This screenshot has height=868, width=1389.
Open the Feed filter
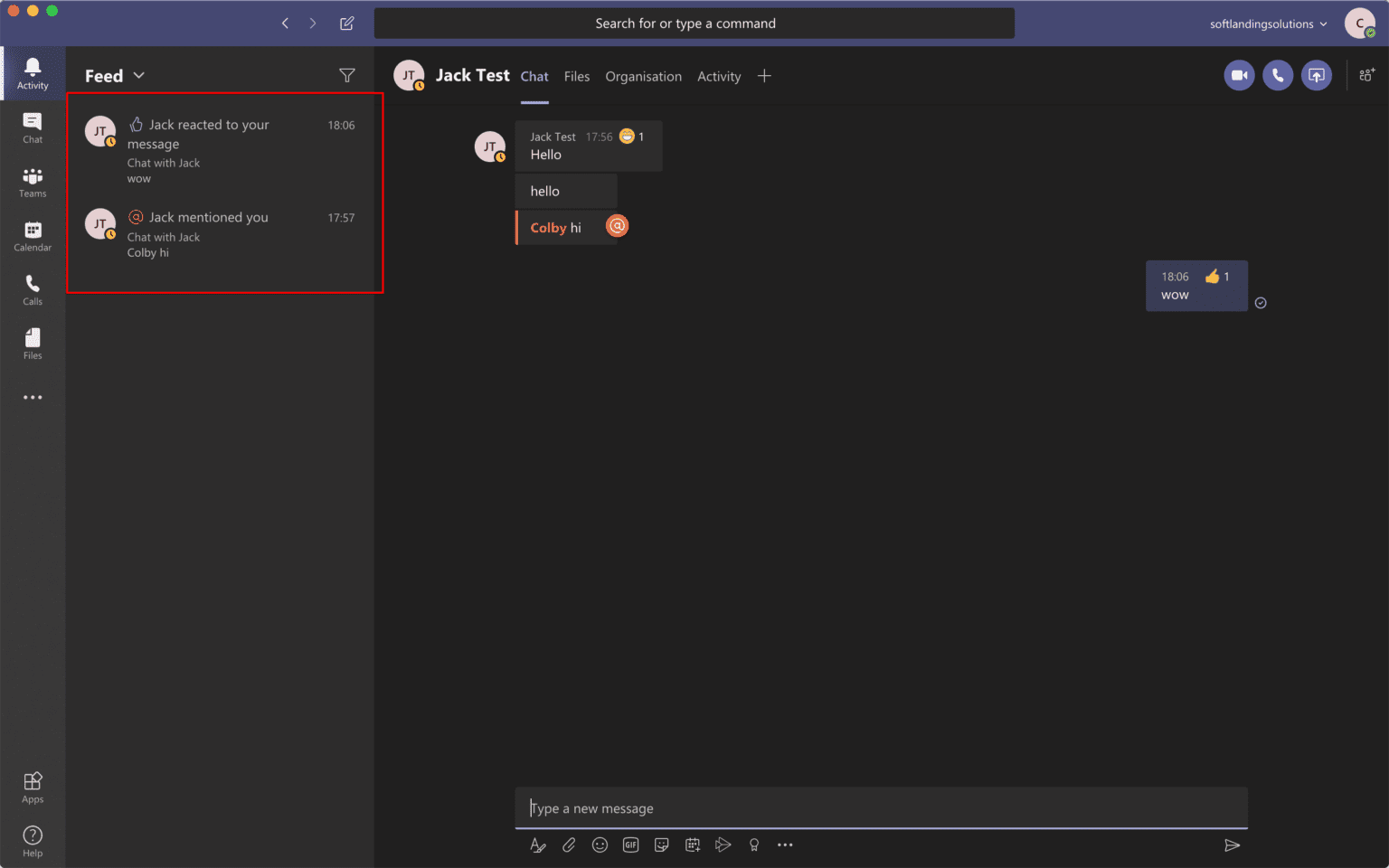[347, 75]
